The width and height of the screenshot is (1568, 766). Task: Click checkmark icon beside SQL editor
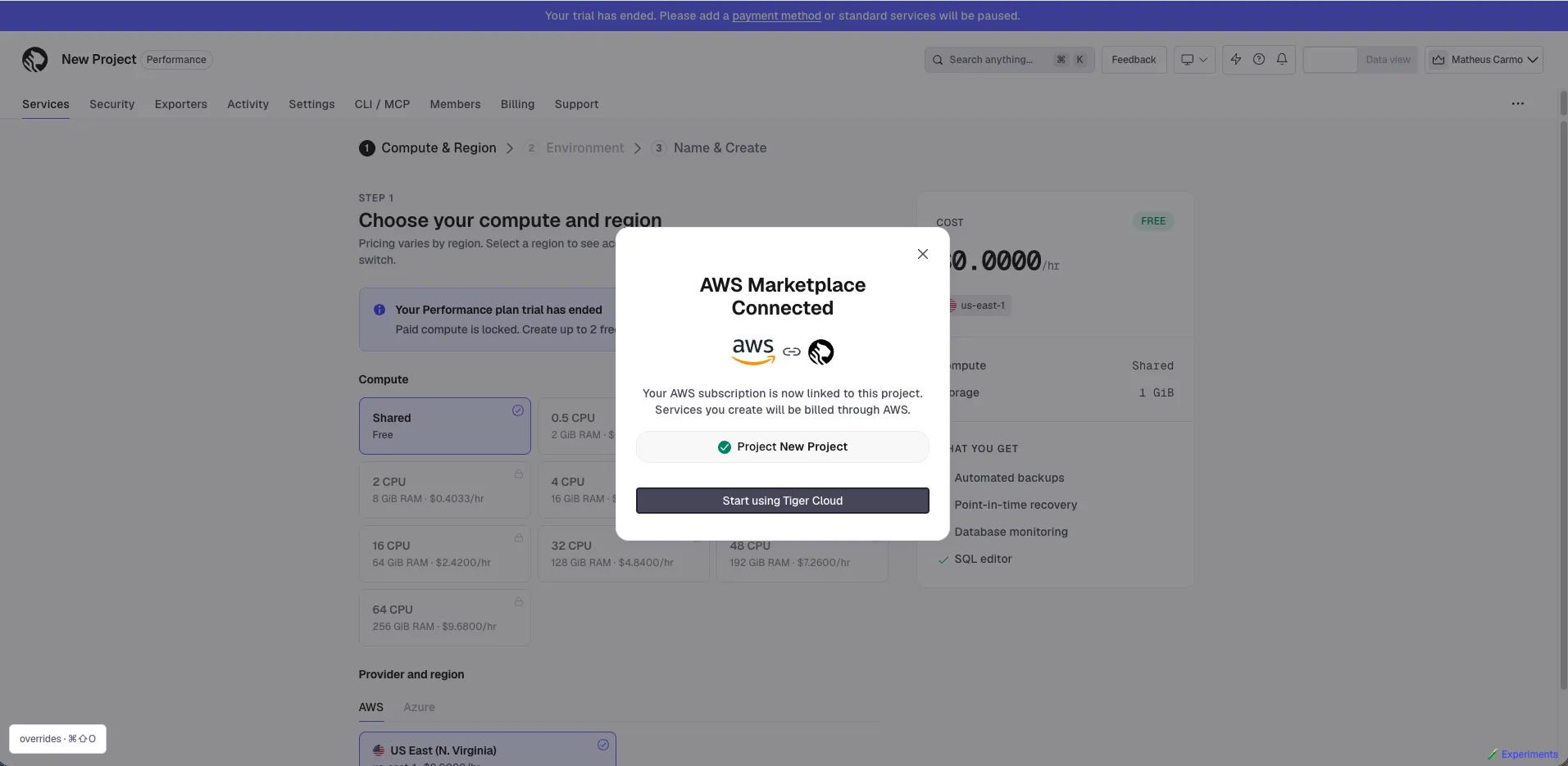943,560
